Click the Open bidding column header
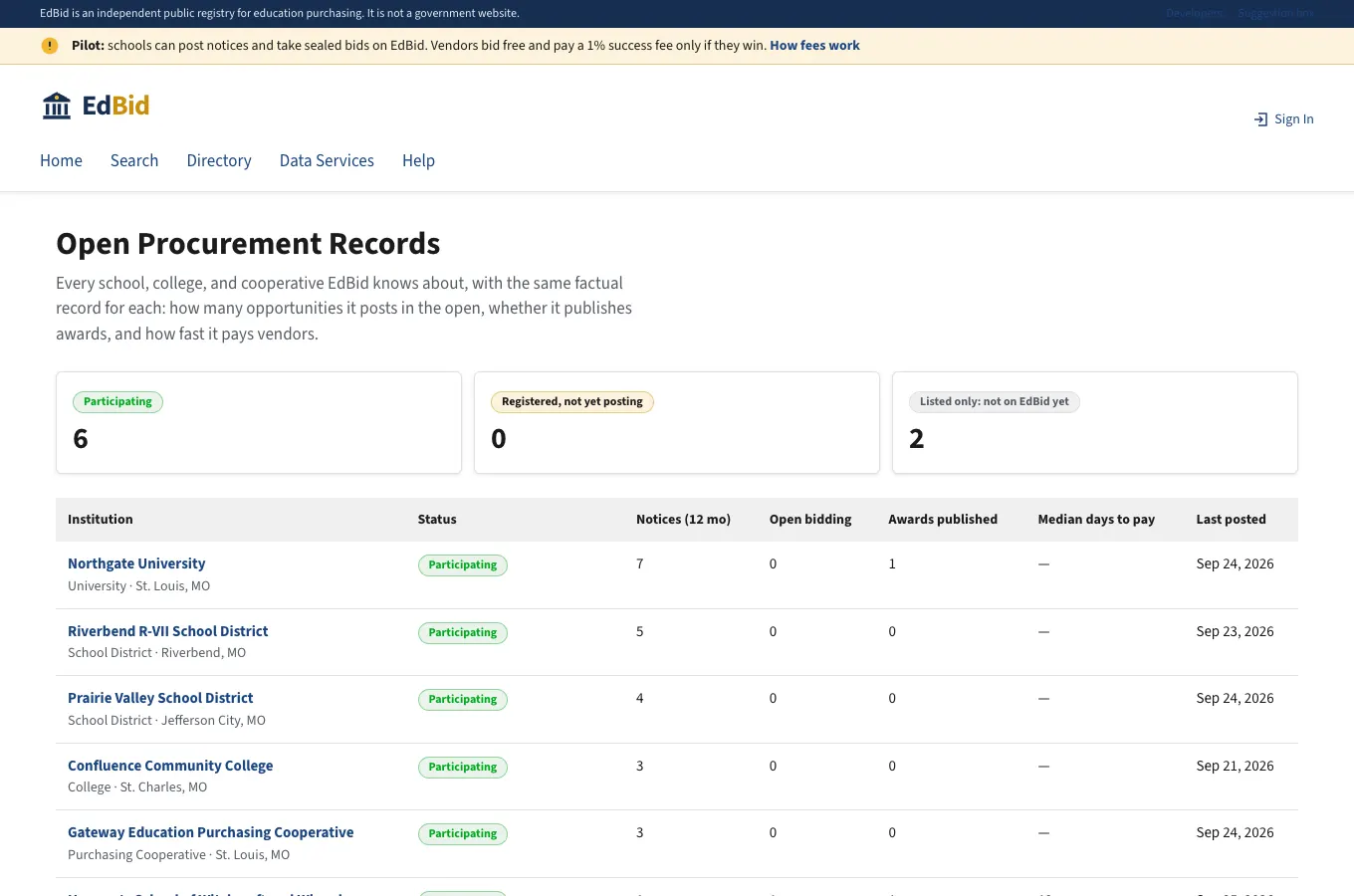Viewport: 1354px width, 896px height. [x=810, y=520]
